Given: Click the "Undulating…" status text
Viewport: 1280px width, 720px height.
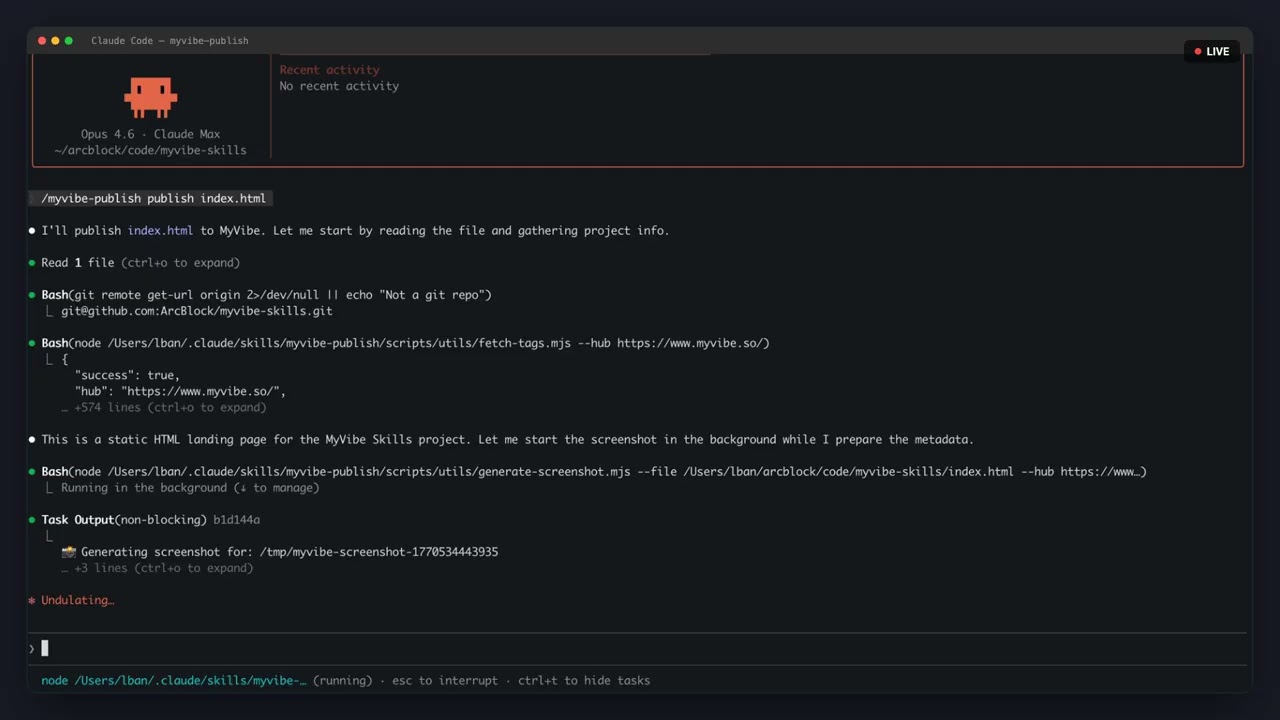Looking at the screenshot, I should click(x=78, y=601).
